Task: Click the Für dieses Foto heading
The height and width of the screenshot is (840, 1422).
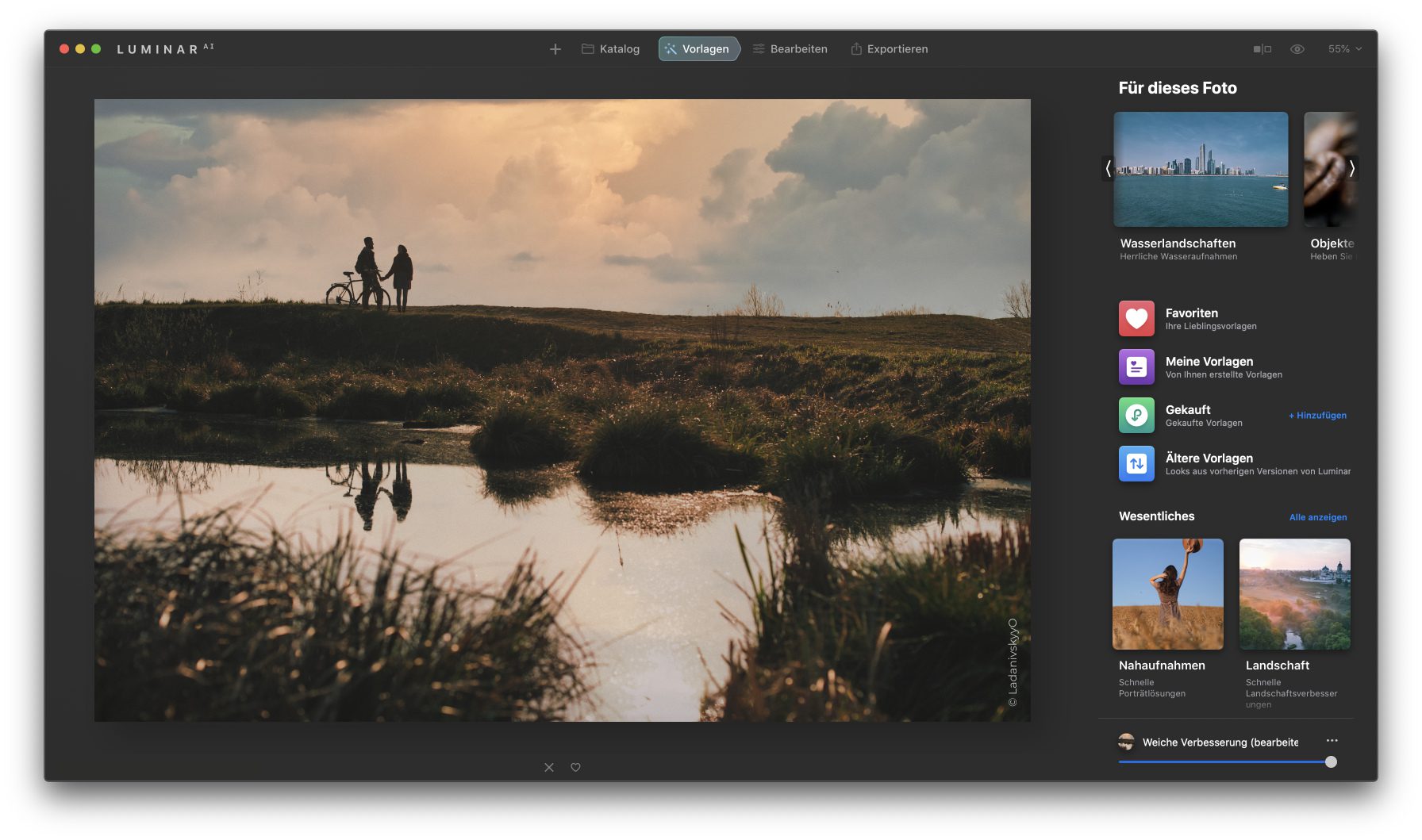Action: click(1178, 88)
